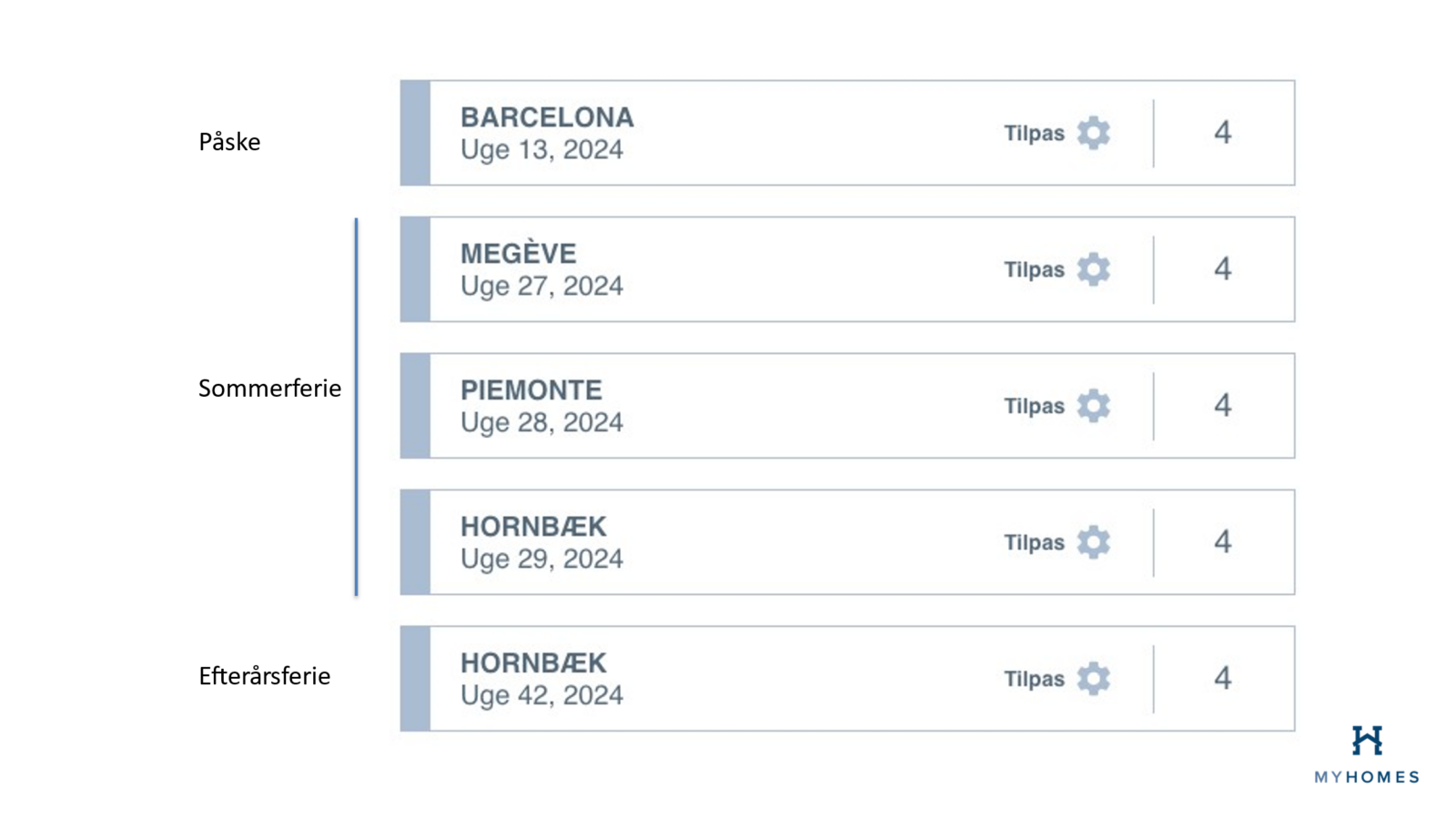The height and width of the screenshot is (819, 1456).
Task: Select the Piemonte booking title
Action: pos(531,390)
